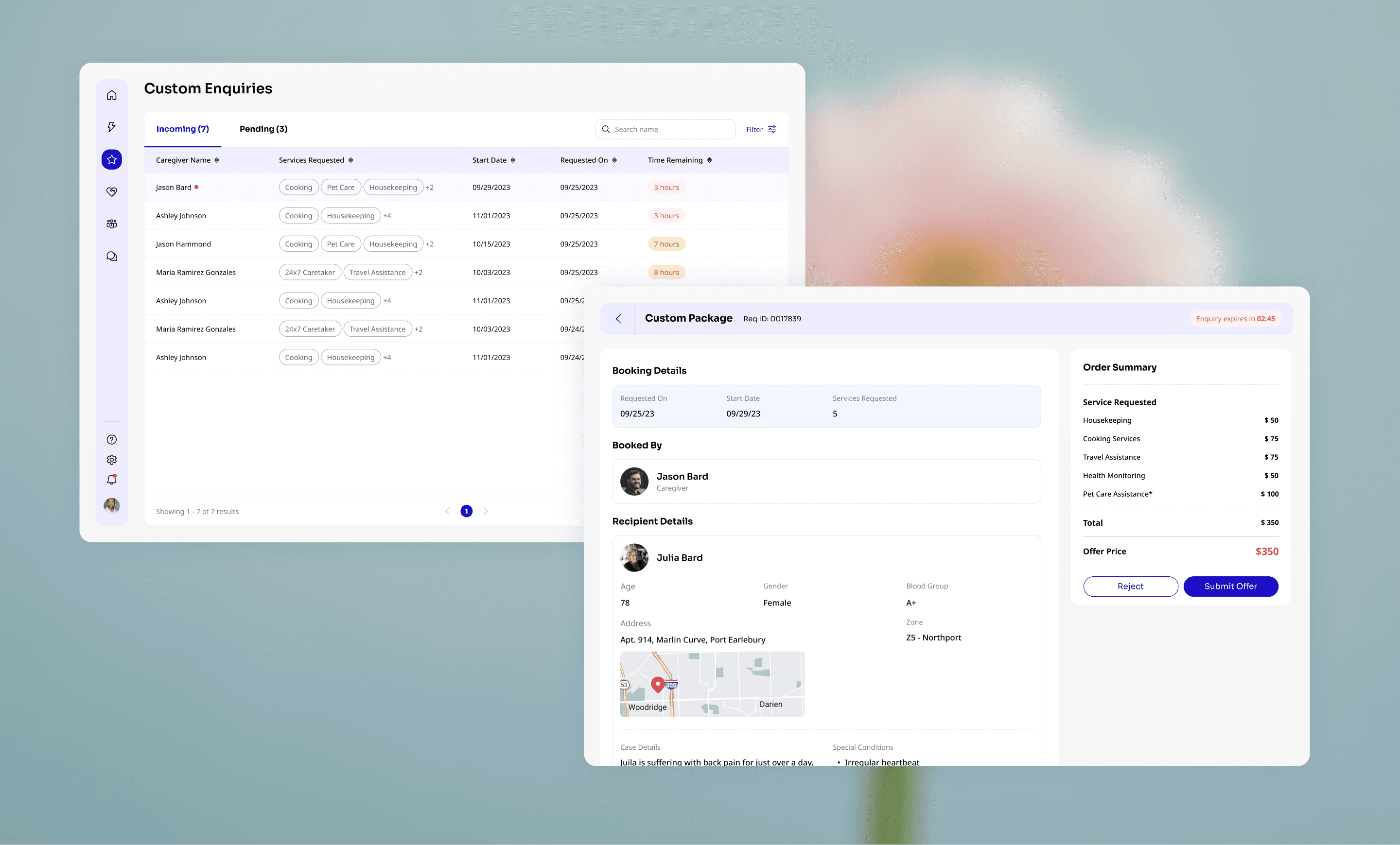The height and width of the screenshot is (845, 1400).
Task: Open the Filter options
Action: (761, 129)
